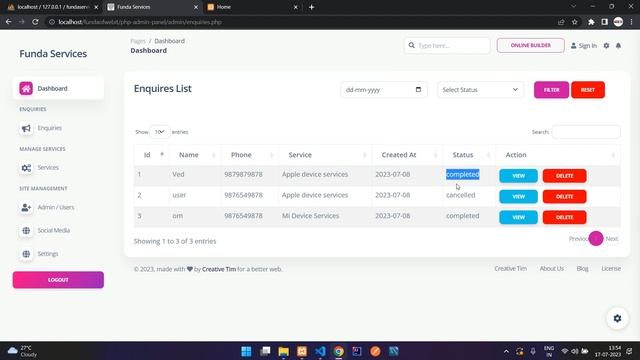This screenshot has height=360, width=640.
Task: Sort table by Created At column
Action: coord(407,155)
